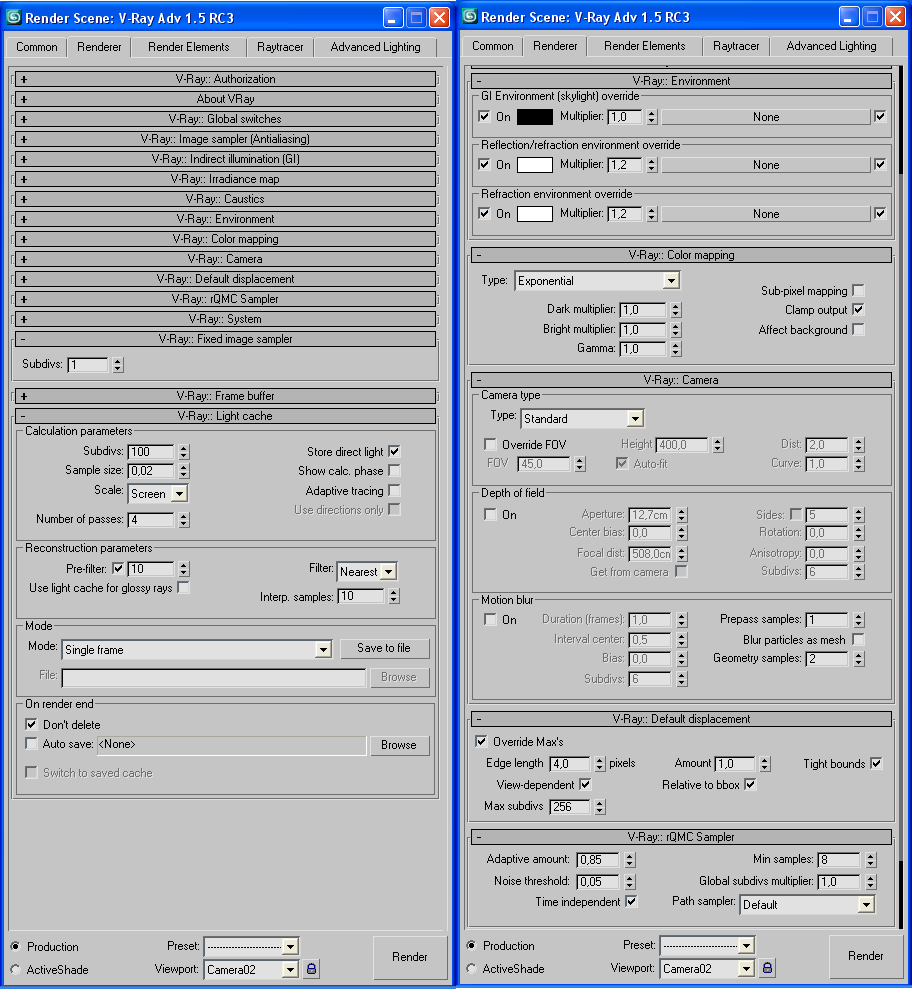Switch to Common tab in right window

coord(492,46)
